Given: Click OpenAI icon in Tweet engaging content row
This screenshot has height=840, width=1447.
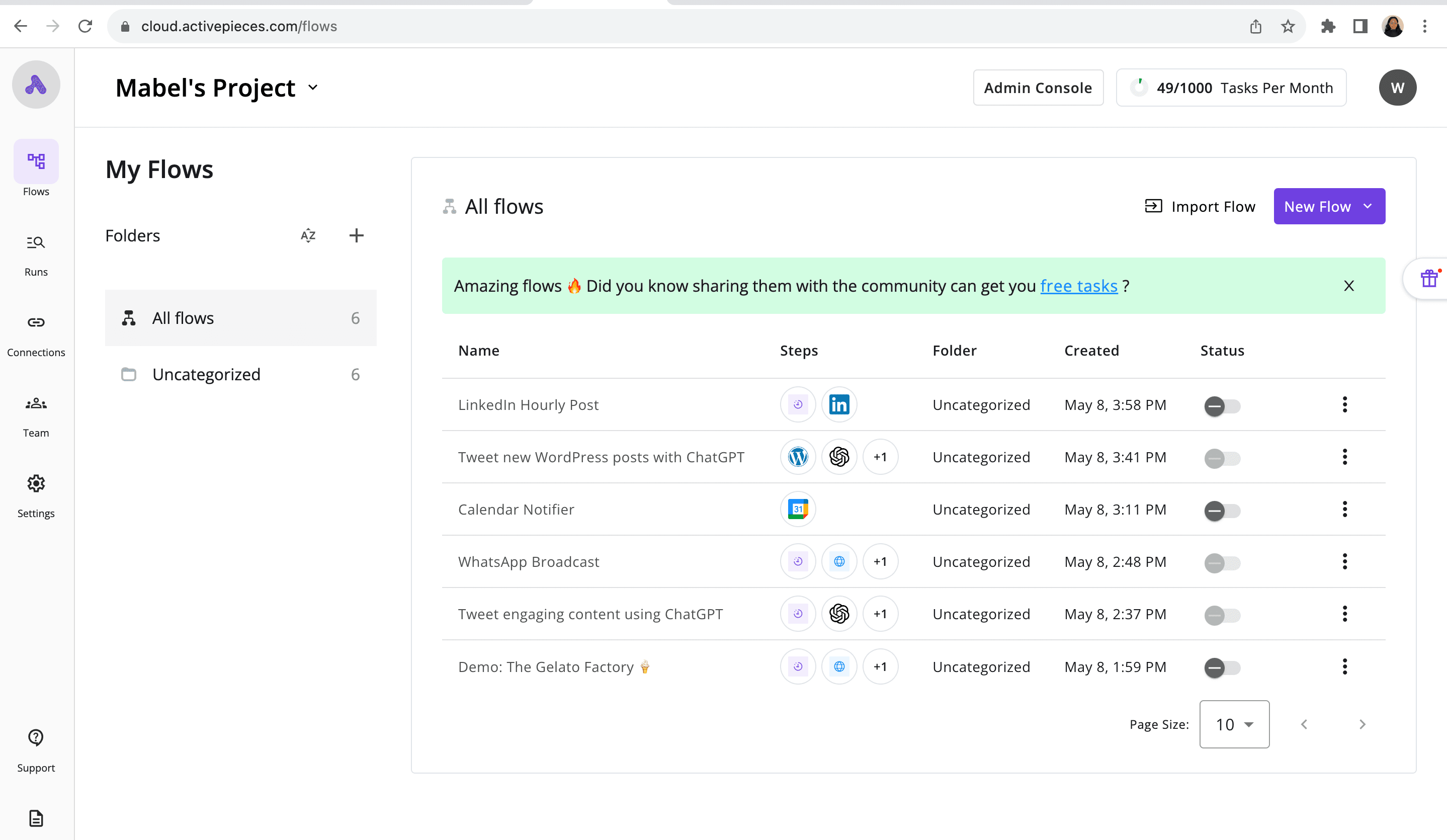Looking at the screenshot, I should pyautogui.click(x=839, y=614).
